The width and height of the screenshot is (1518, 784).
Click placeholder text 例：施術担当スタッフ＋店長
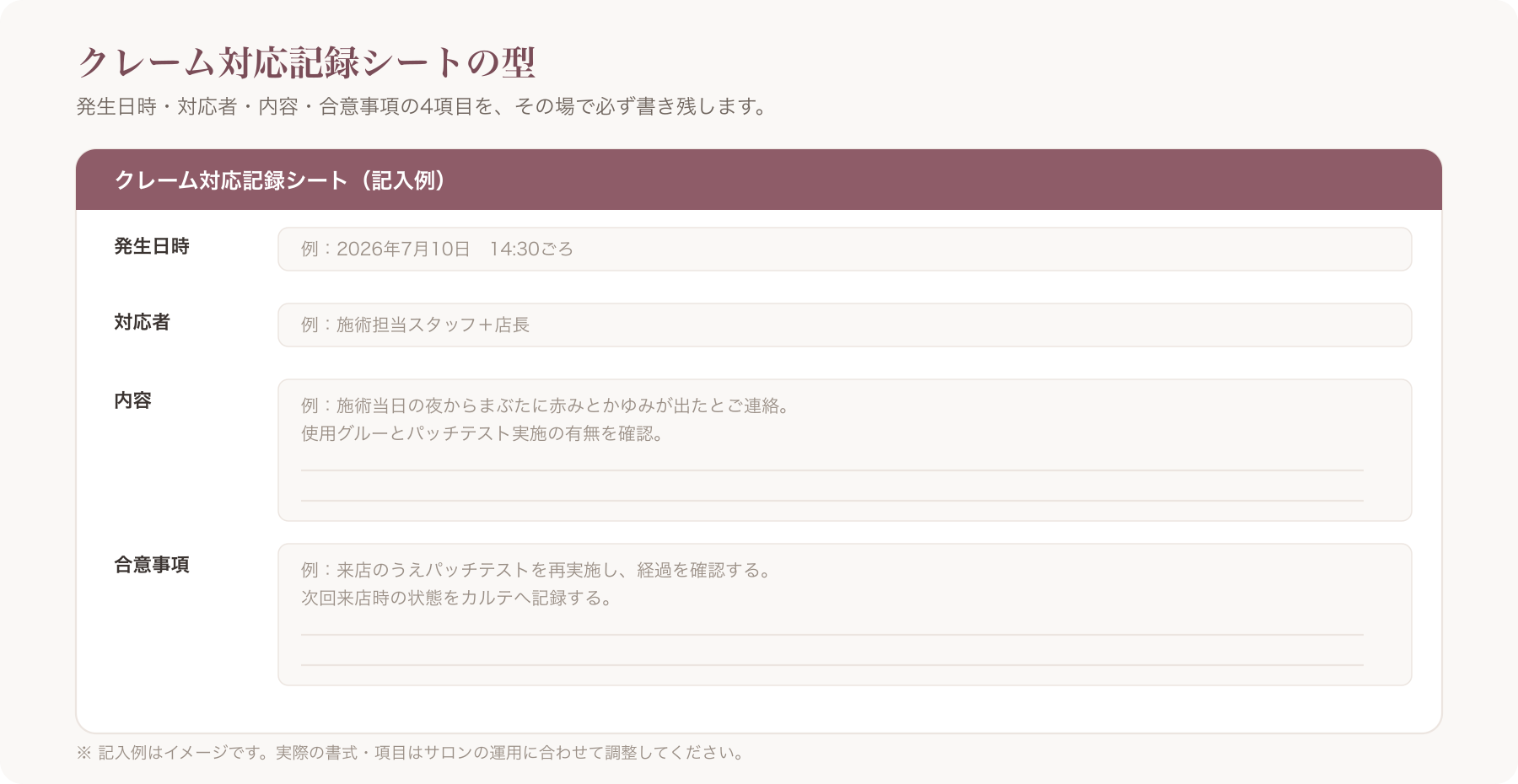(415, 325)
